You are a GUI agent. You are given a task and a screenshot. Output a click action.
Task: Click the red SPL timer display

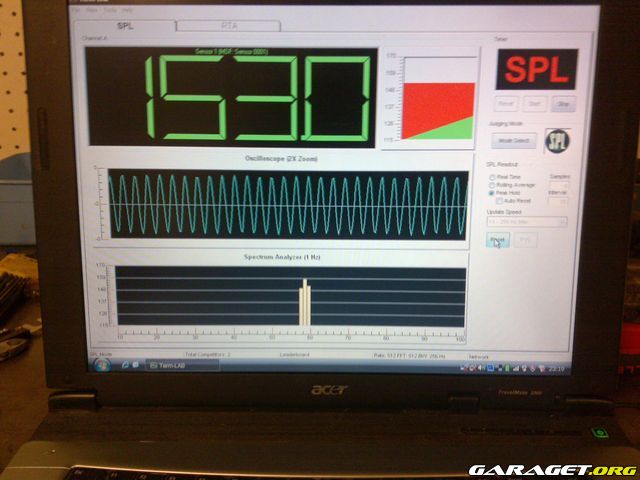536,70
